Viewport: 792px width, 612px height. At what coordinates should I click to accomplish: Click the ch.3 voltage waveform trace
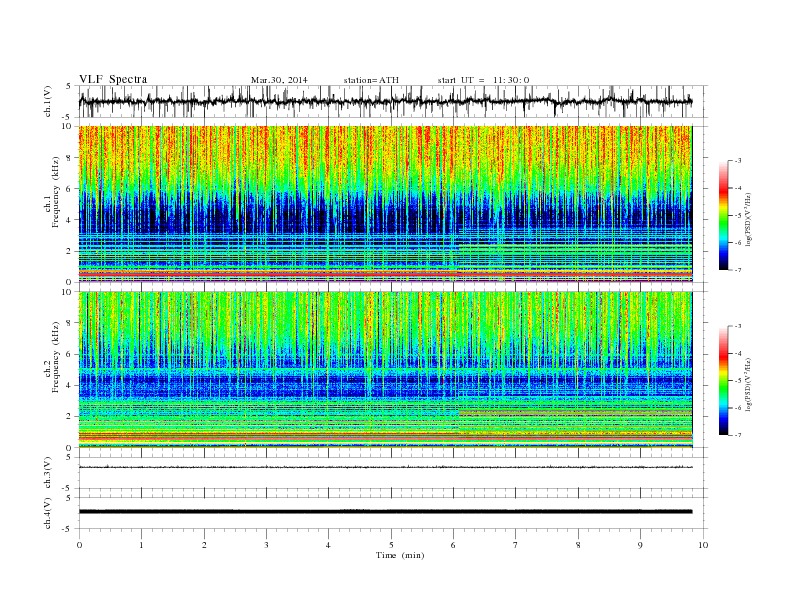click(385, 467)
